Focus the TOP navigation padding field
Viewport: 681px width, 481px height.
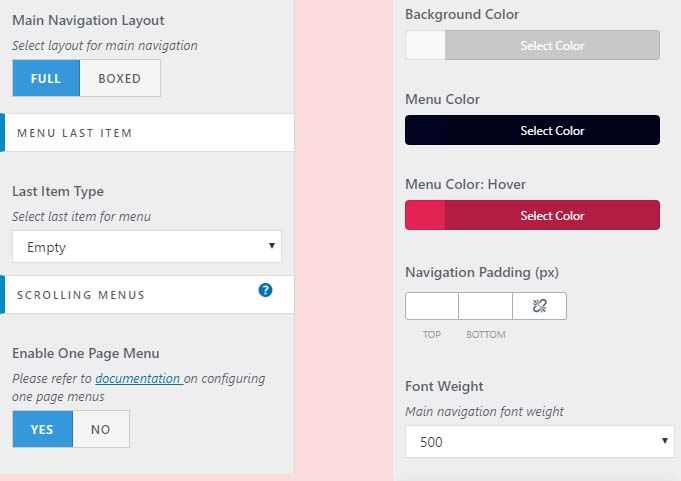(432, 306)
